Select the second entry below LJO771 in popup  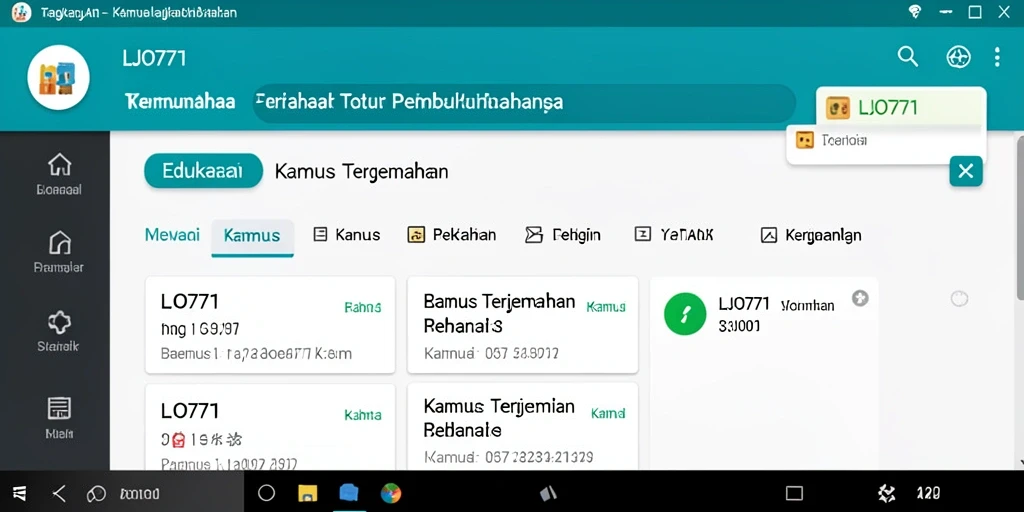pyautogui.click(x=886, y=140)
